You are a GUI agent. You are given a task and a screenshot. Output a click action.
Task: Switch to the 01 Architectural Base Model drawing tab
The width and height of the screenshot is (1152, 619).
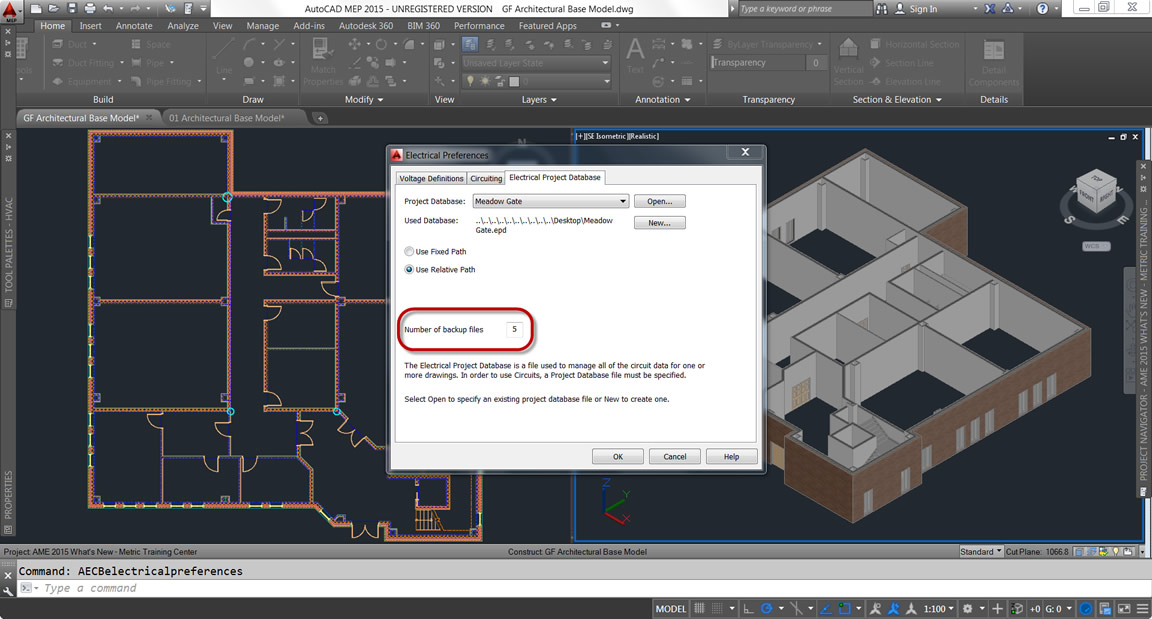(x=227, y=117)
